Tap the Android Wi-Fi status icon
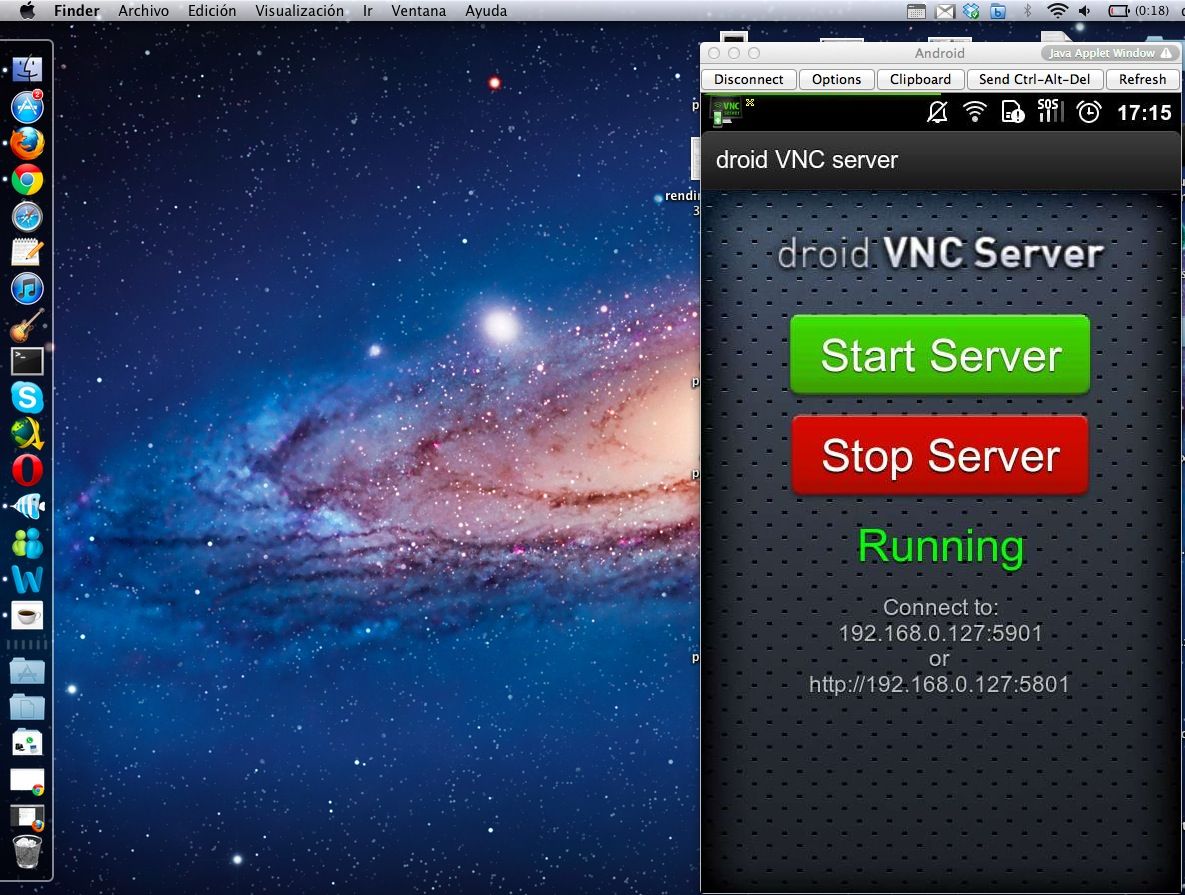The image size is (1185, 895). click(974, 112)
